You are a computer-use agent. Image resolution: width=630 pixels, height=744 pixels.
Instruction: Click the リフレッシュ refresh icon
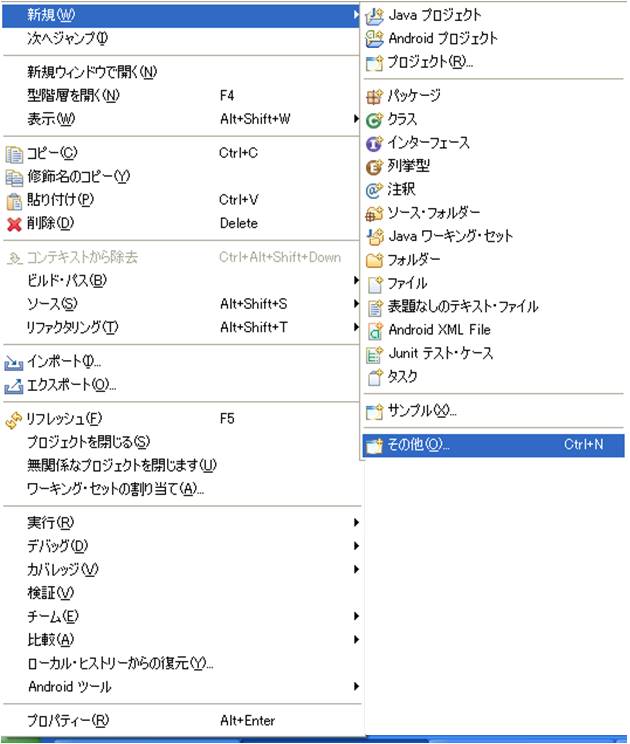pos(14,420)
